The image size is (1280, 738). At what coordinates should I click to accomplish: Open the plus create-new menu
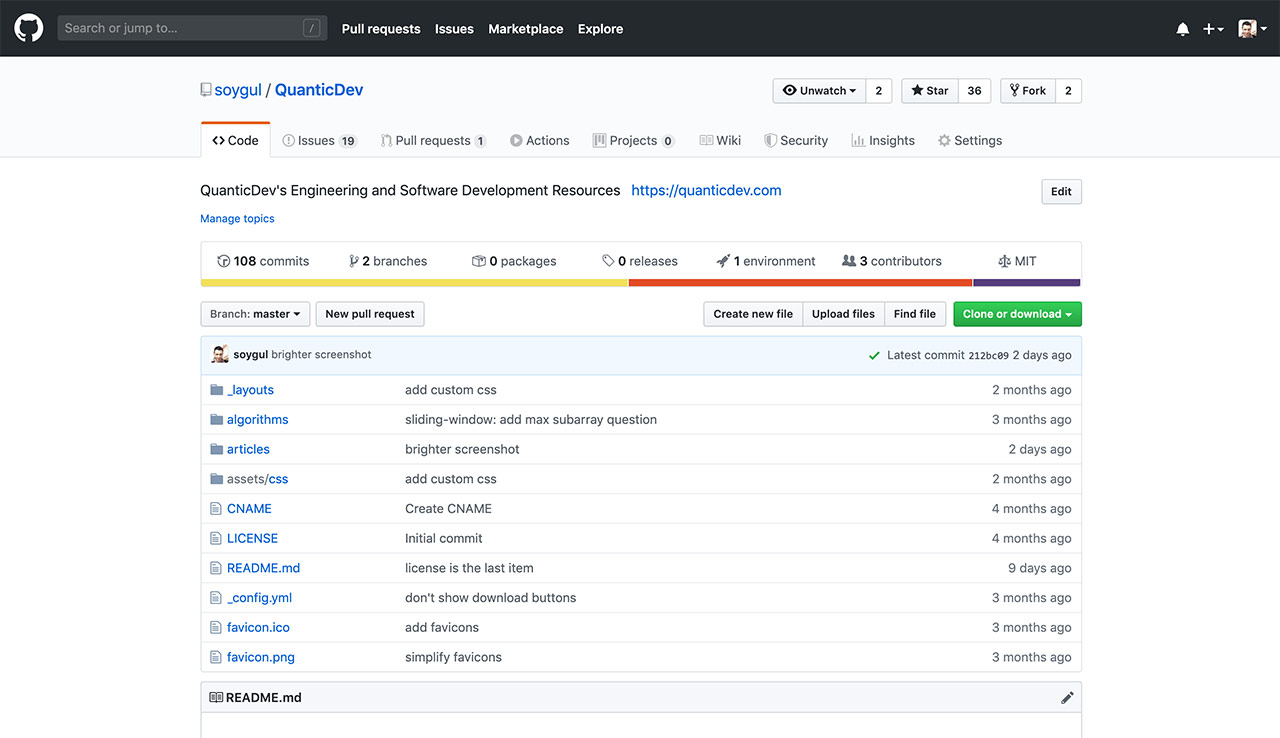pos(1213,29)
